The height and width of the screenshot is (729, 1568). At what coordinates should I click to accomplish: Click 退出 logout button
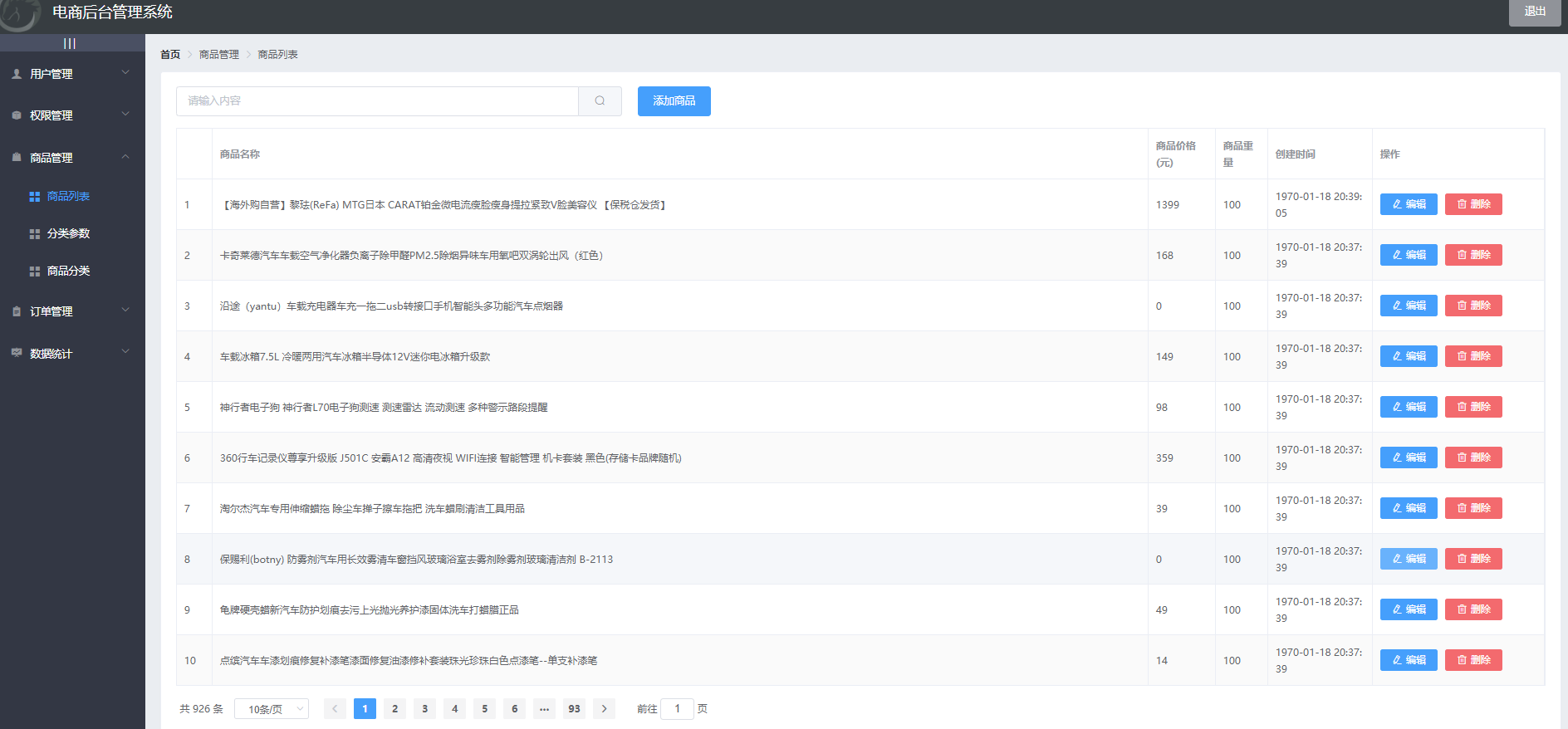(1535, 12)
